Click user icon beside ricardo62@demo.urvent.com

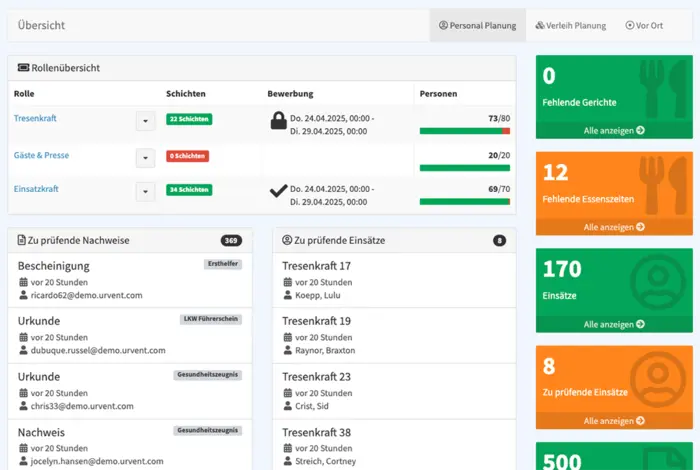23,295
